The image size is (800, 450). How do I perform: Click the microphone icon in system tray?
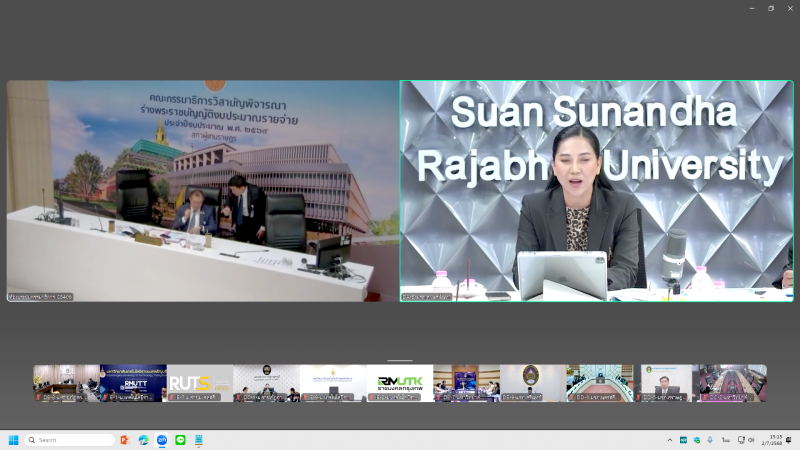(710, 440)
